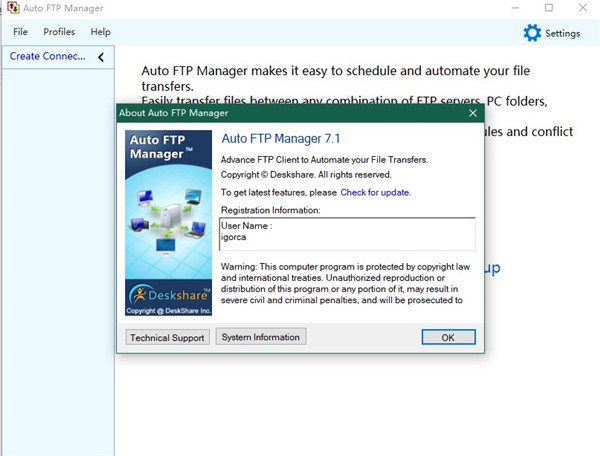This screenshot has height=456, width=600.
Task: Minimize the Auto FTP Manager window
Action: (x=515, y=8)
